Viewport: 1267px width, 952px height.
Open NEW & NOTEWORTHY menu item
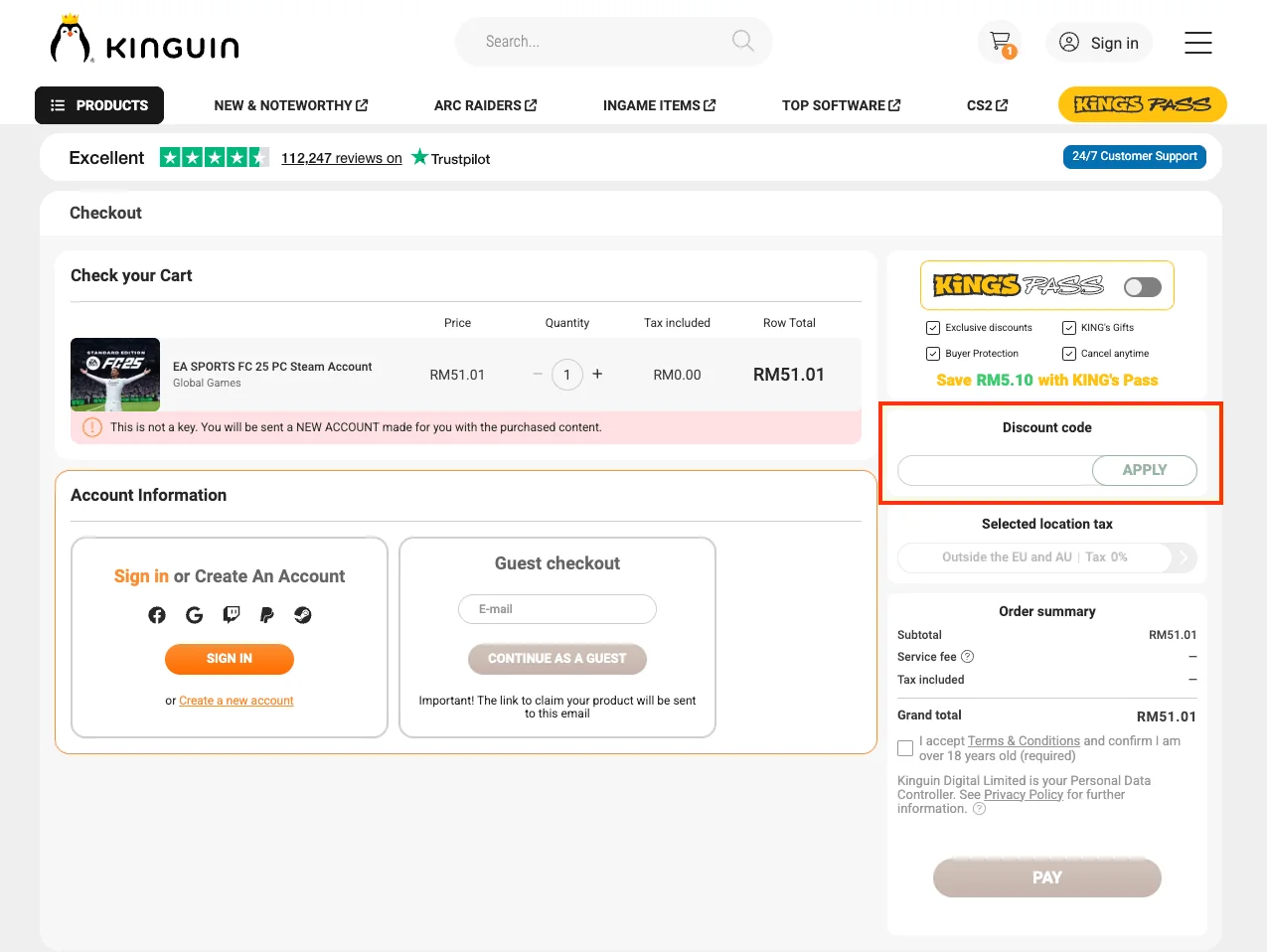pos(291,105)
